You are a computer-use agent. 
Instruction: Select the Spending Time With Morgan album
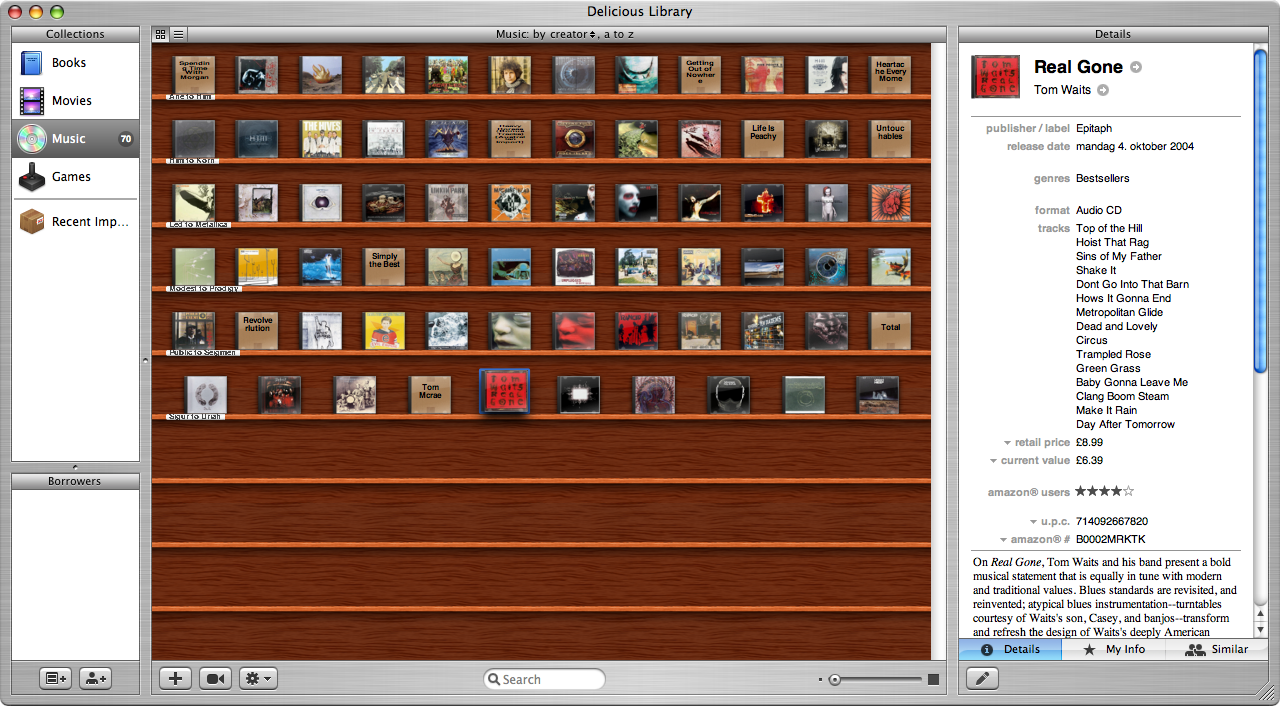point(195,74)
